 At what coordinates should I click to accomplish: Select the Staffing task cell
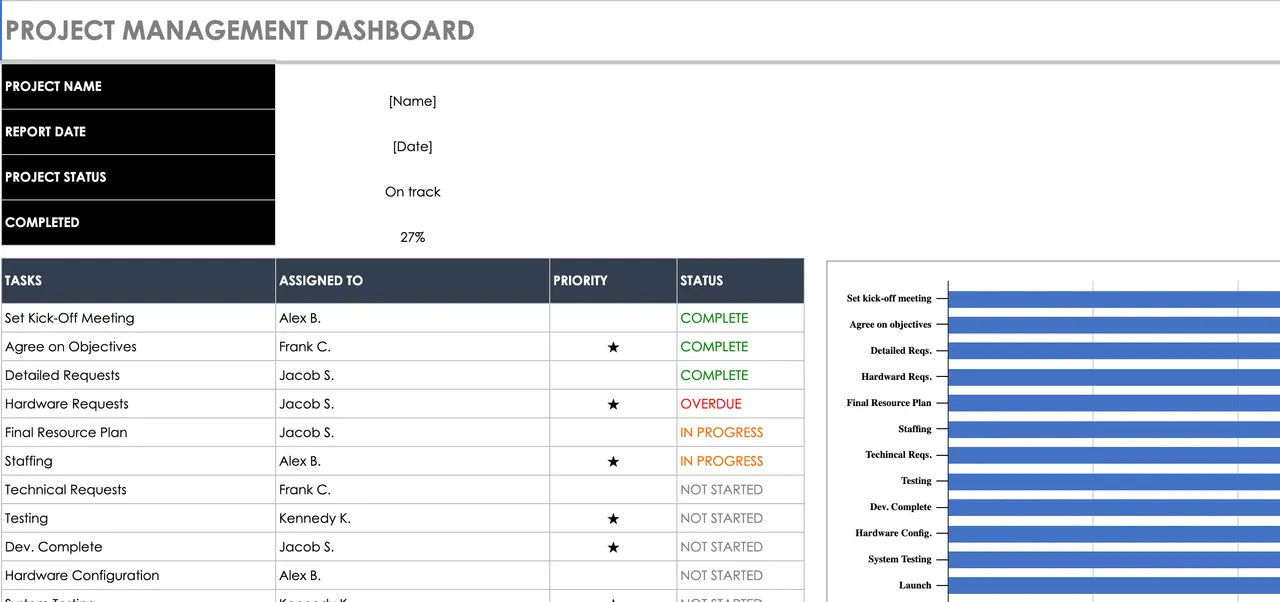click(138, 461)
